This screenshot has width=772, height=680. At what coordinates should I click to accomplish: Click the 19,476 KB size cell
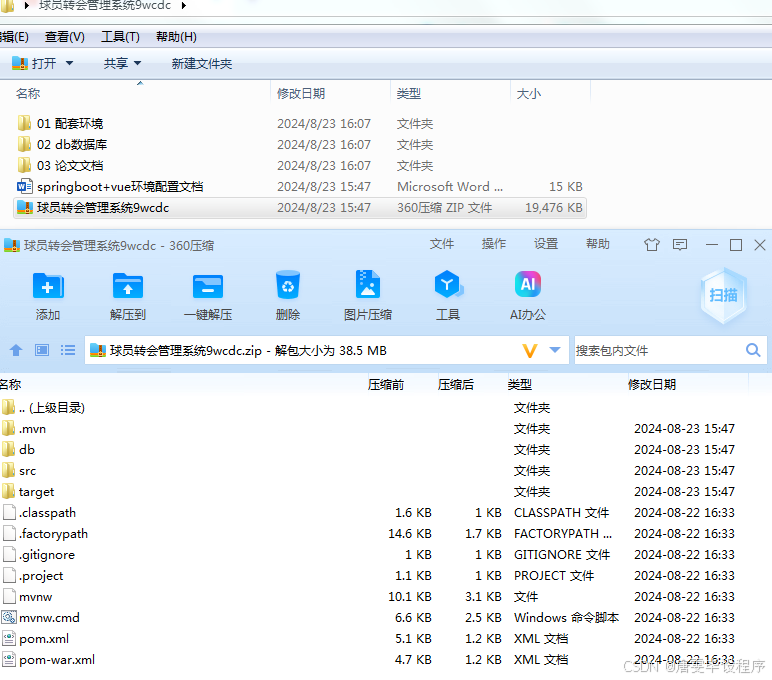click(x=553, y=208)
